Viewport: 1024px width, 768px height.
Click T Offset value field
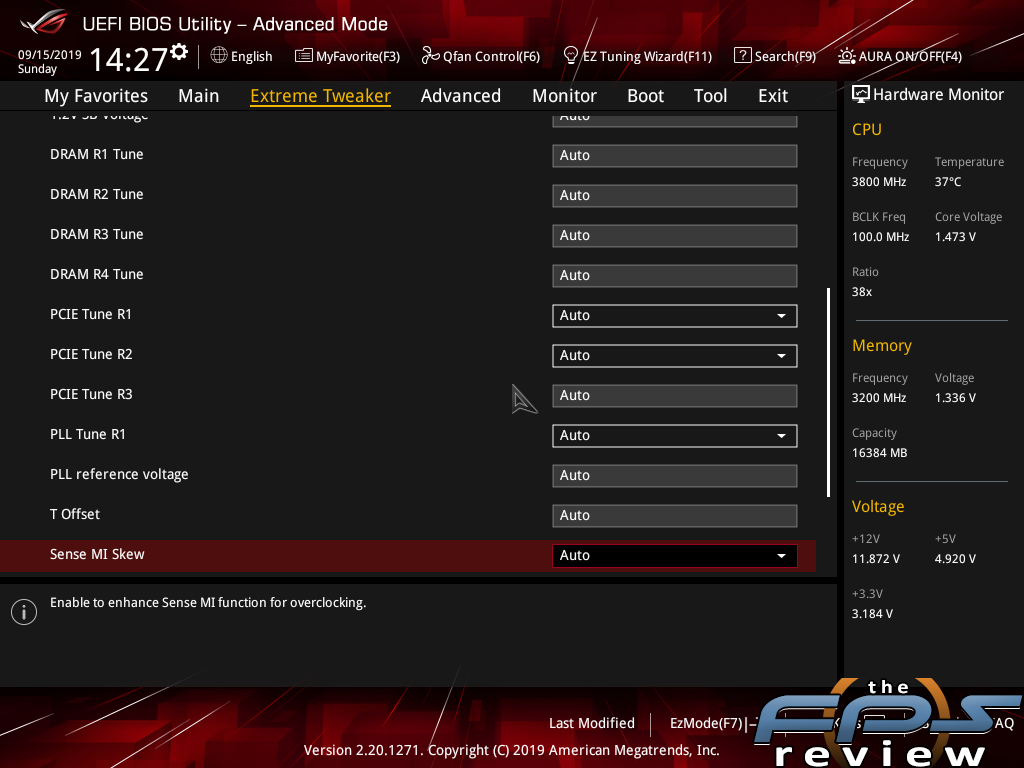(675, 515)
